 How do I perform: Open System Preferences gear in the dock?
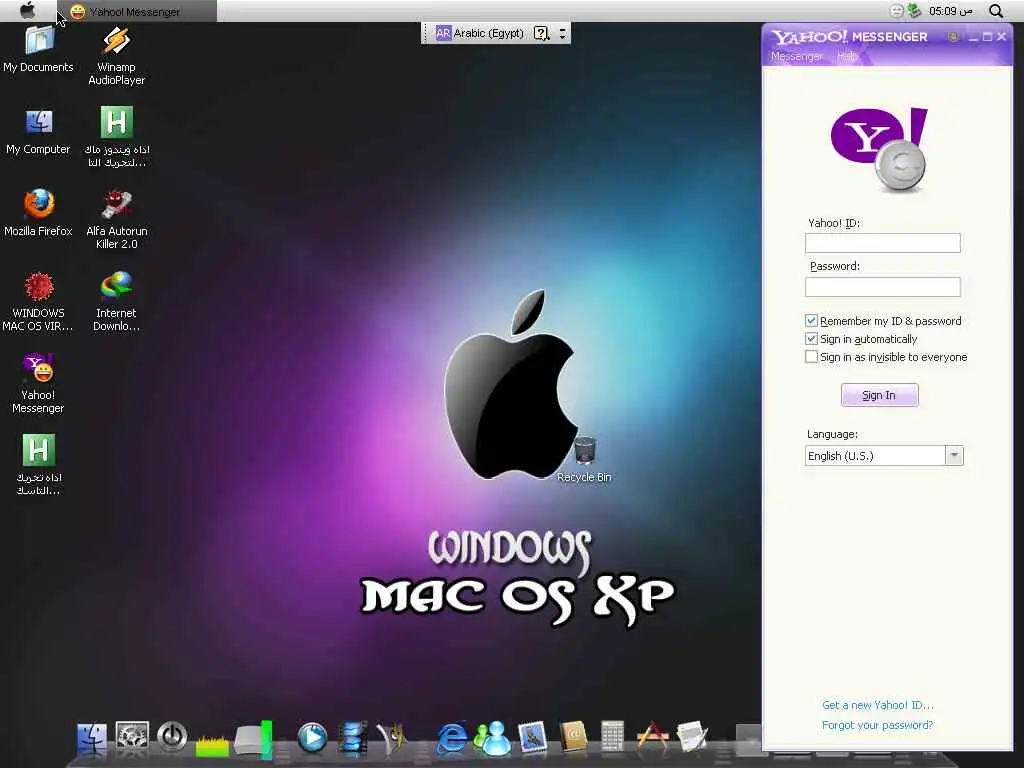[x=133, y=737]
